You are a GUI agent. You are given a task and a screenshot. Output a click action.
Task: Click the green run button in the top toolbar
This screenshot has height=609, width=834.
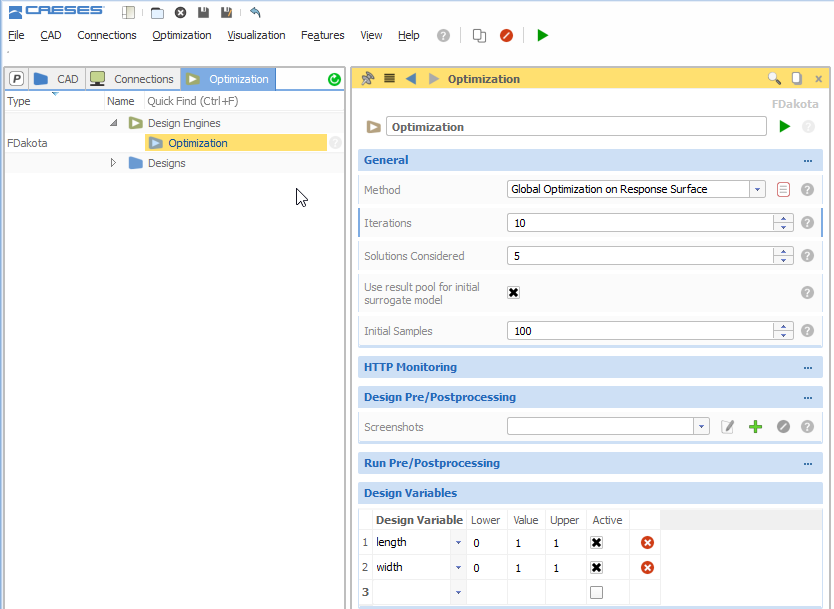[x=542, y=35]
